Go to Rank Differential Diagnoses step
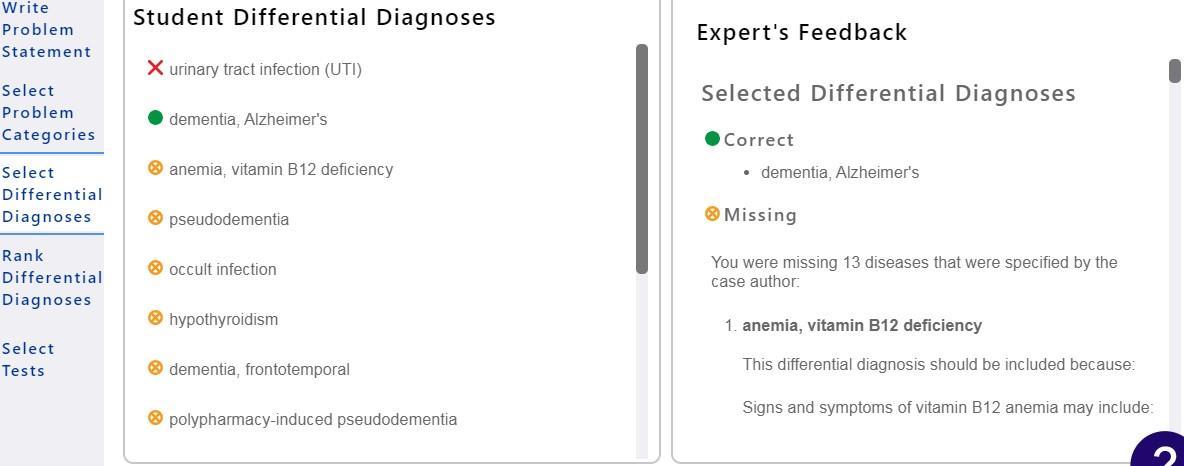1184x466 pixels. [x=52, y=277]
